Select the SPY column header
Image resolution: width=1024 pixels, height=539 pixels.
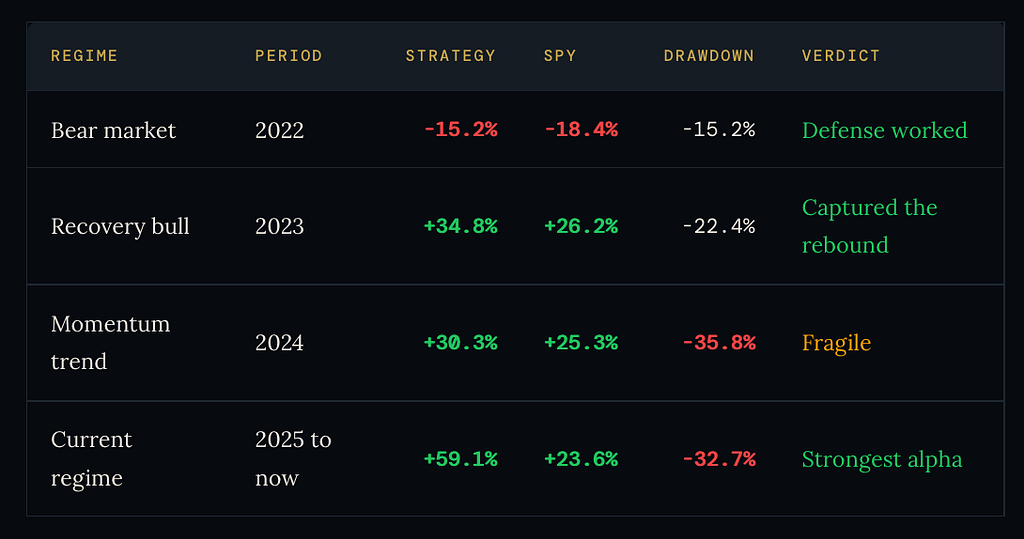[x=560, y=56]
